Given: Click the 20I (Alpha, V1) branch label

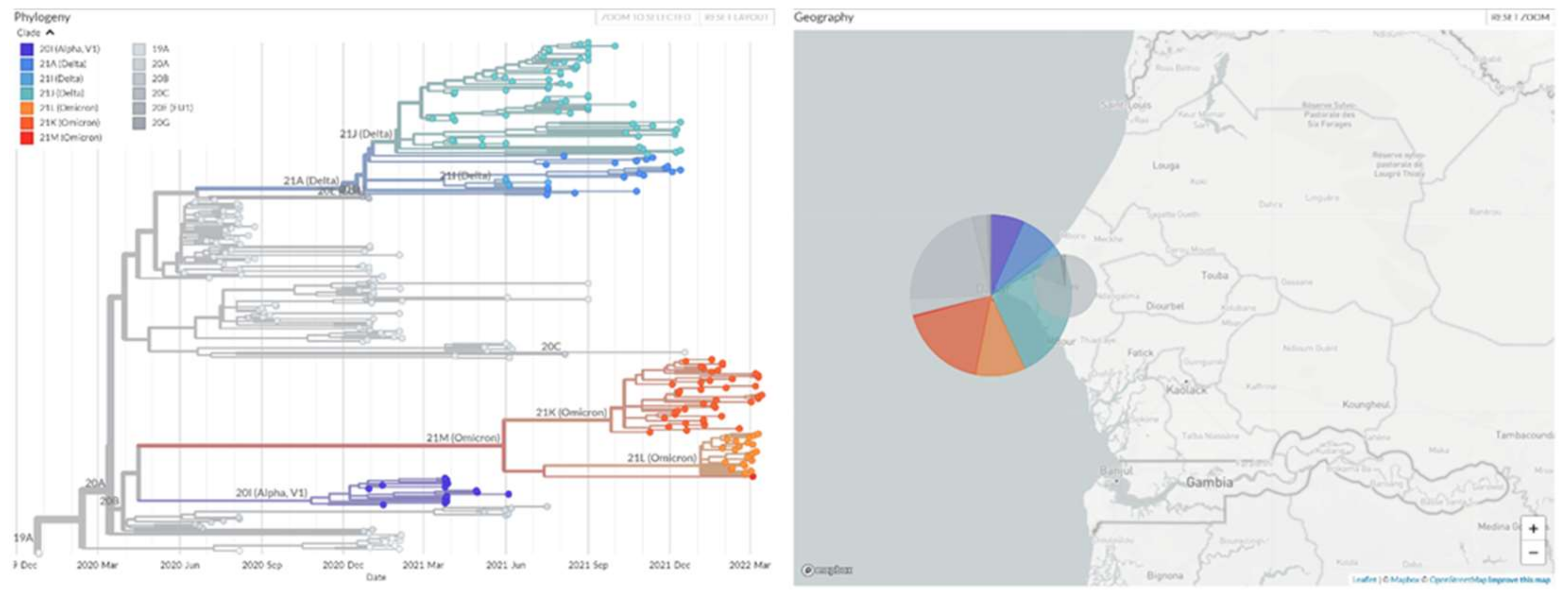Looking at the screenshot, I should tap(271, 492).
